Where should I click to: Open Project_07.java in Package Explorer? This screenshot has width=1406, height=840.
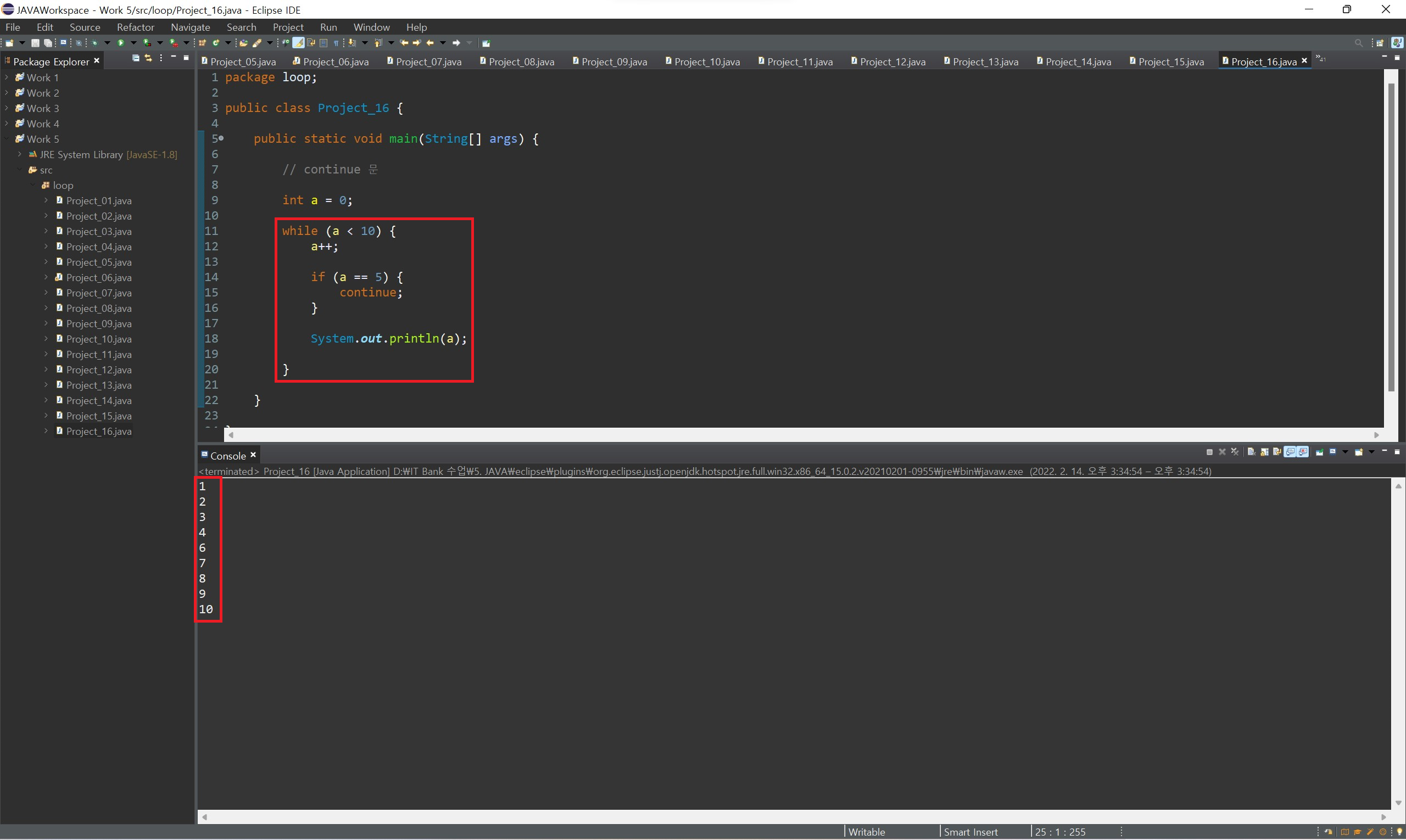click(98, 293)
